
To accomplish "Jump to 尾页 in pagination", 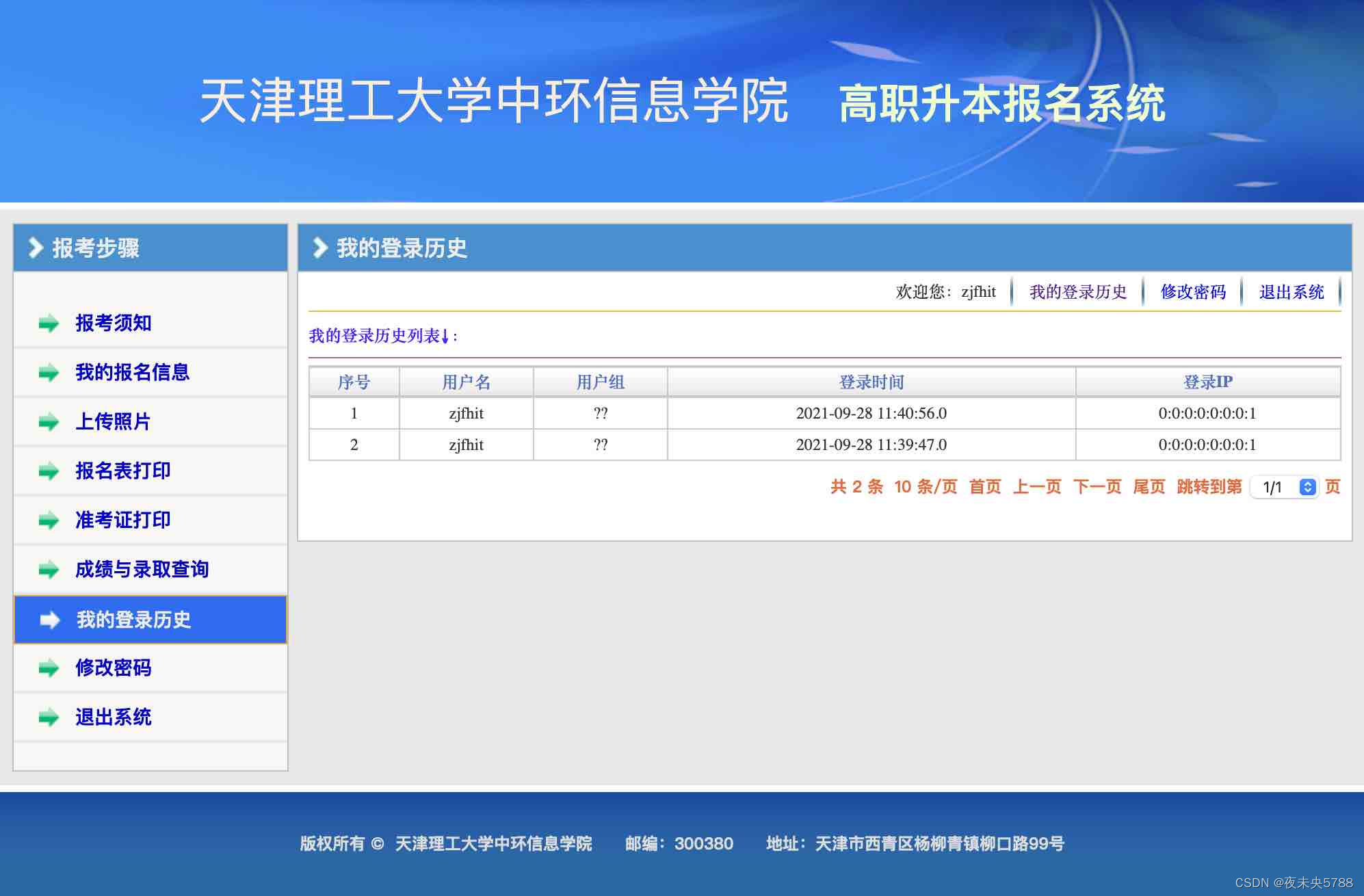I will click(1149, 487).
